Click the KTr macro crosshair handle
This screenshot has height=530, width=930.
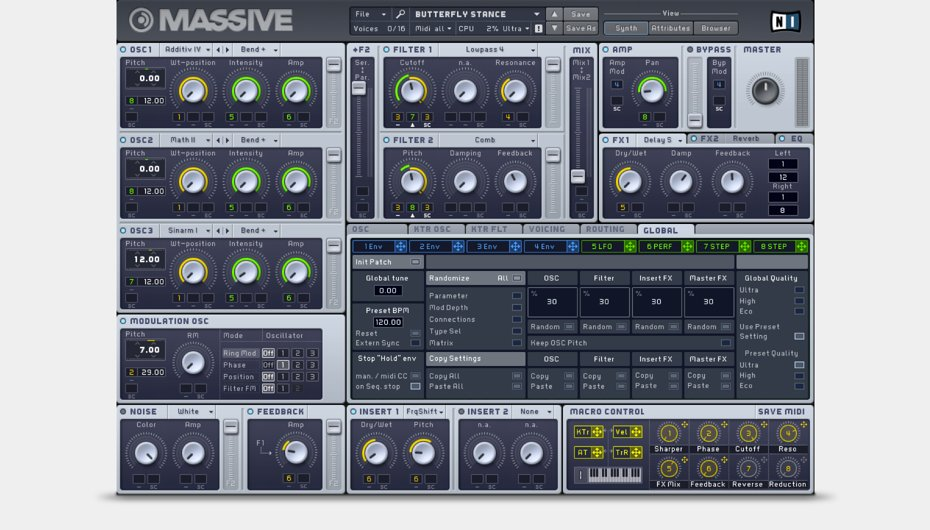[598, 432]
